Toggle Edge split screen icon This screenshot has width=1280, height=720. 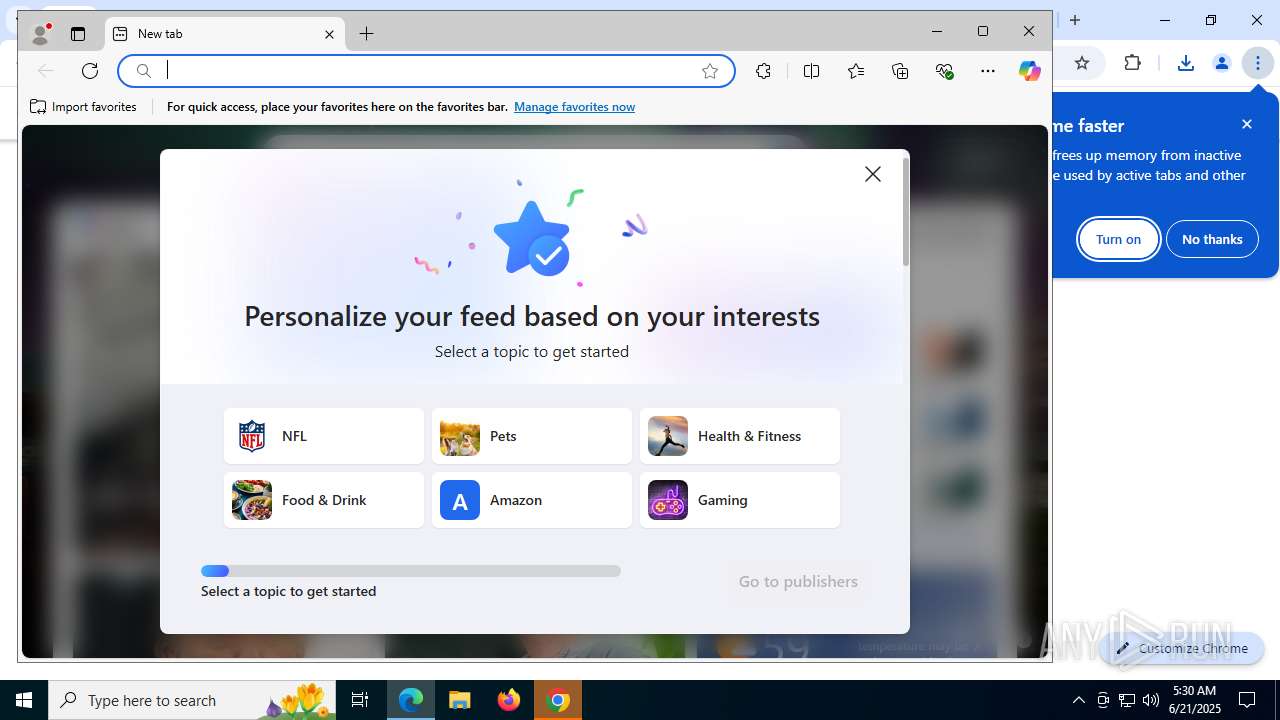coord(812,71)
